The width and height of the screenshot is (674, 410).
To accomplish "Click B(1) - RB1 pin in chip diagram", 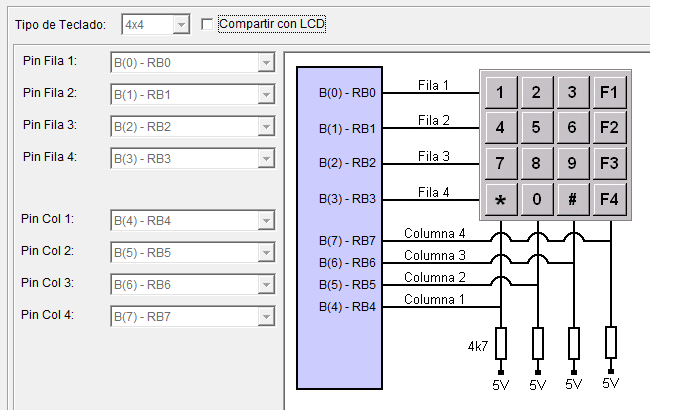I will click(347, 129).
